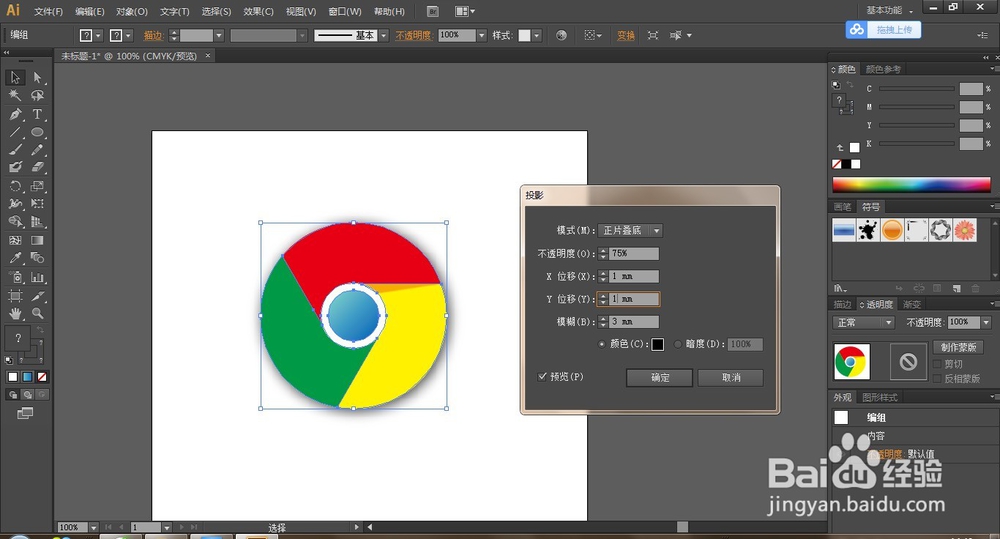
Task: Select the Rotate tool
Action: pyautogui.click(x=15, y=186)
